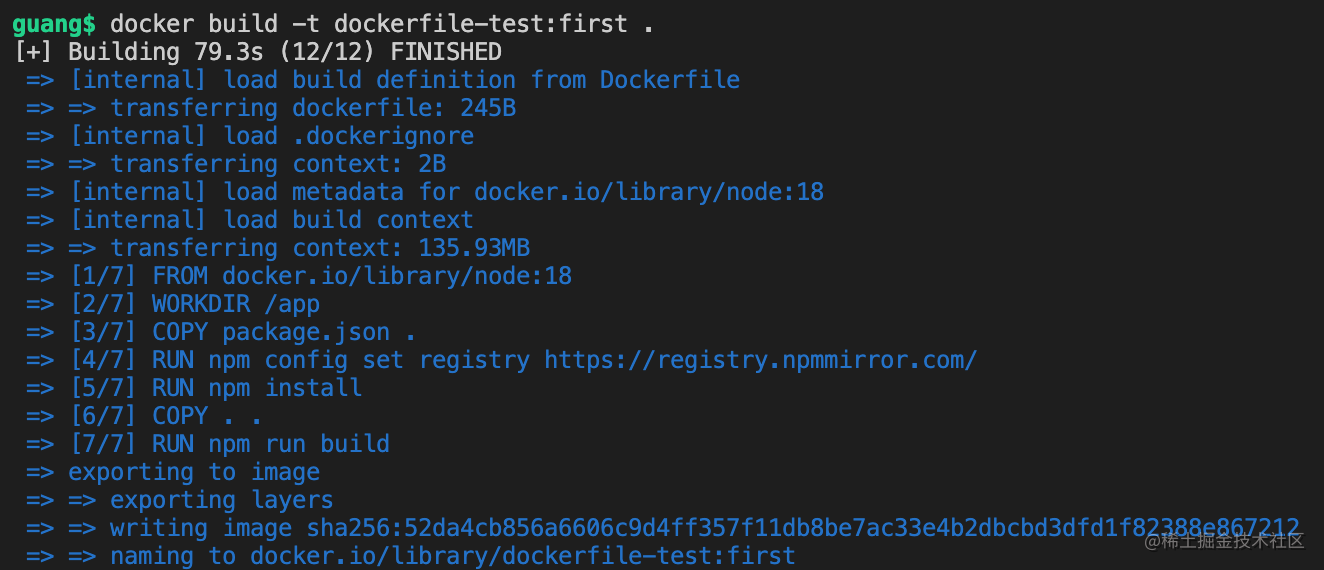The image size is (1324, 570).
Task: Click the transferring dockerfile: 245B line
Action: 271,108
